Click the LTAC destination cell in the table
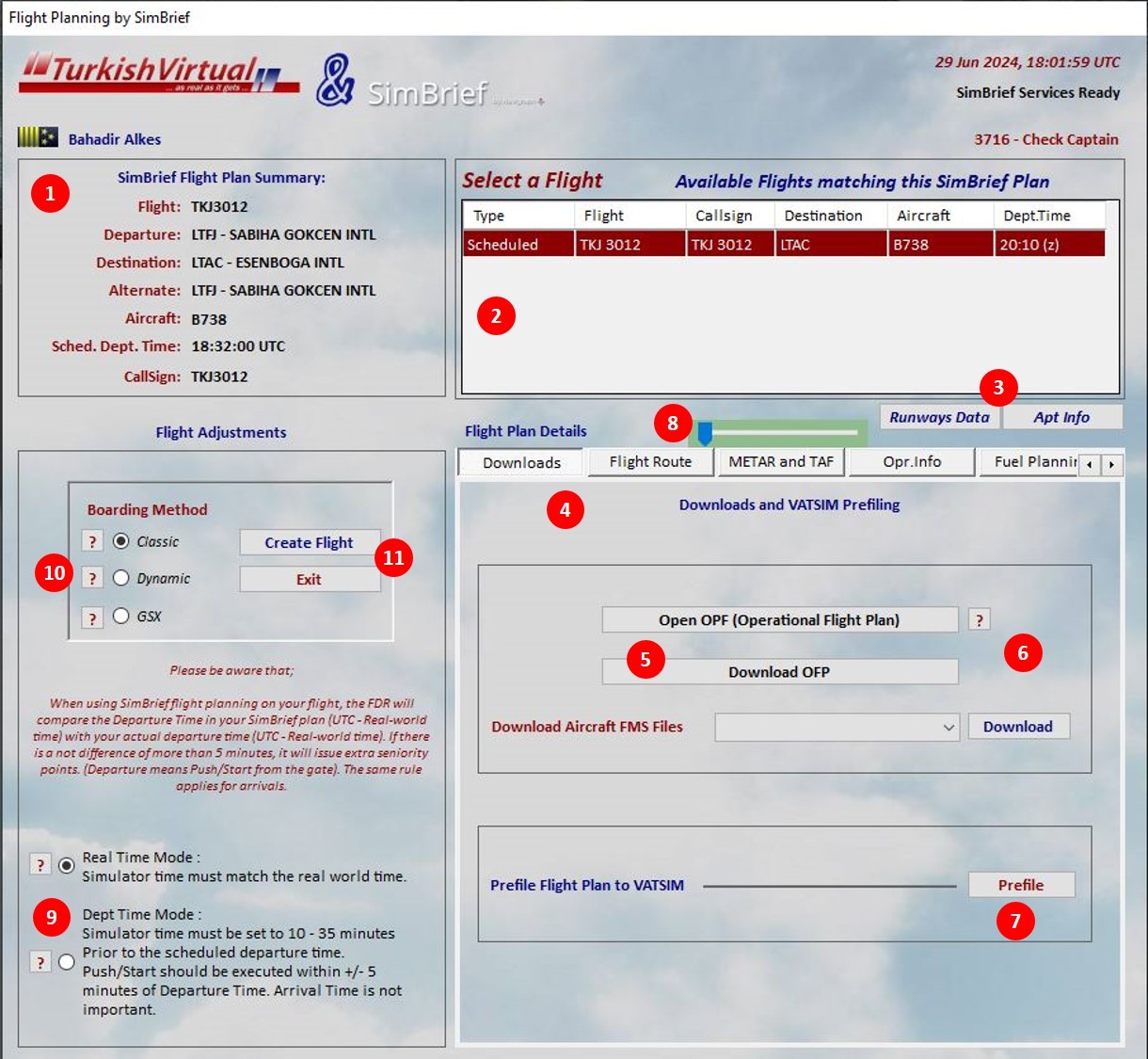The height and width of the screenshot is (1059, 1148). (832, 244)
